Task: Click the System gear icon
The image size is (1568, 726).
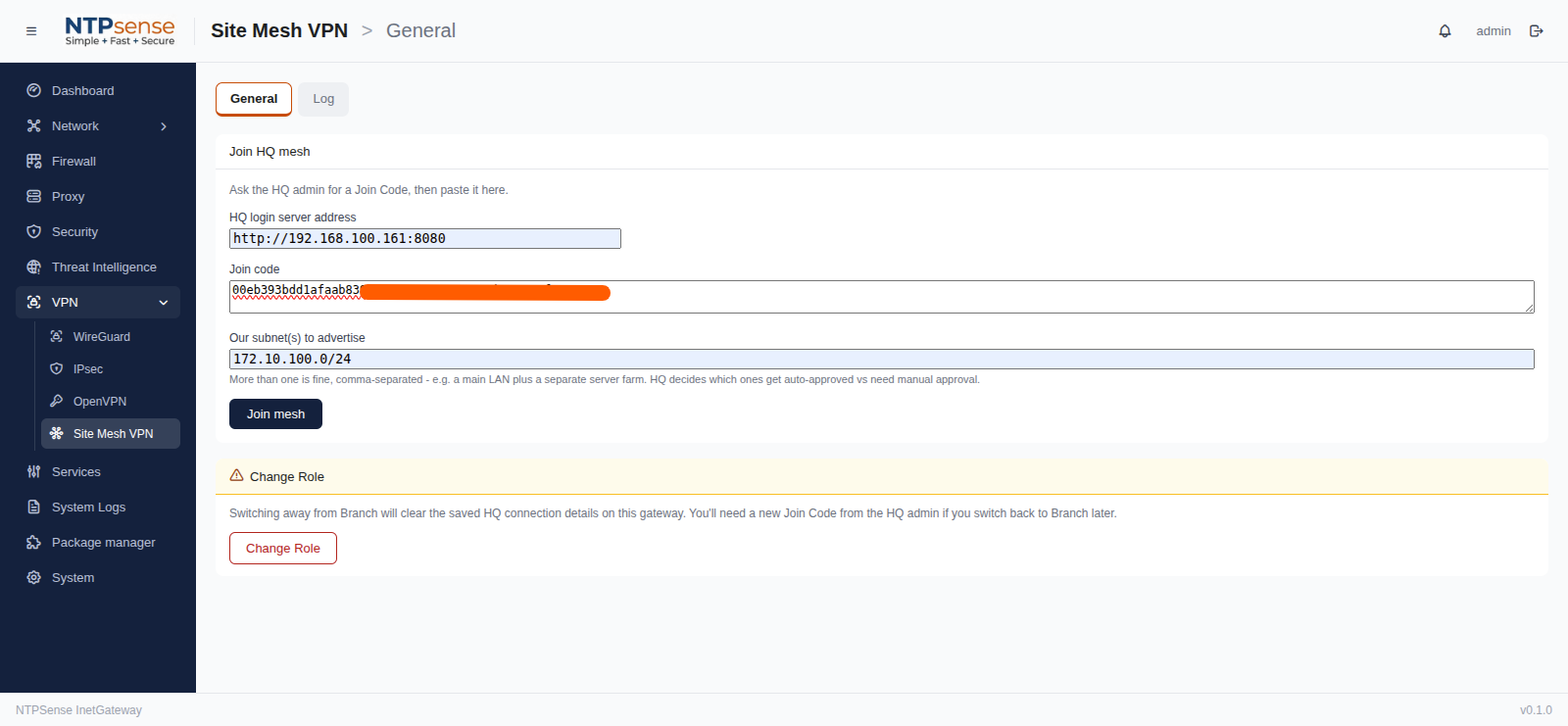Action: pos(34,577)
